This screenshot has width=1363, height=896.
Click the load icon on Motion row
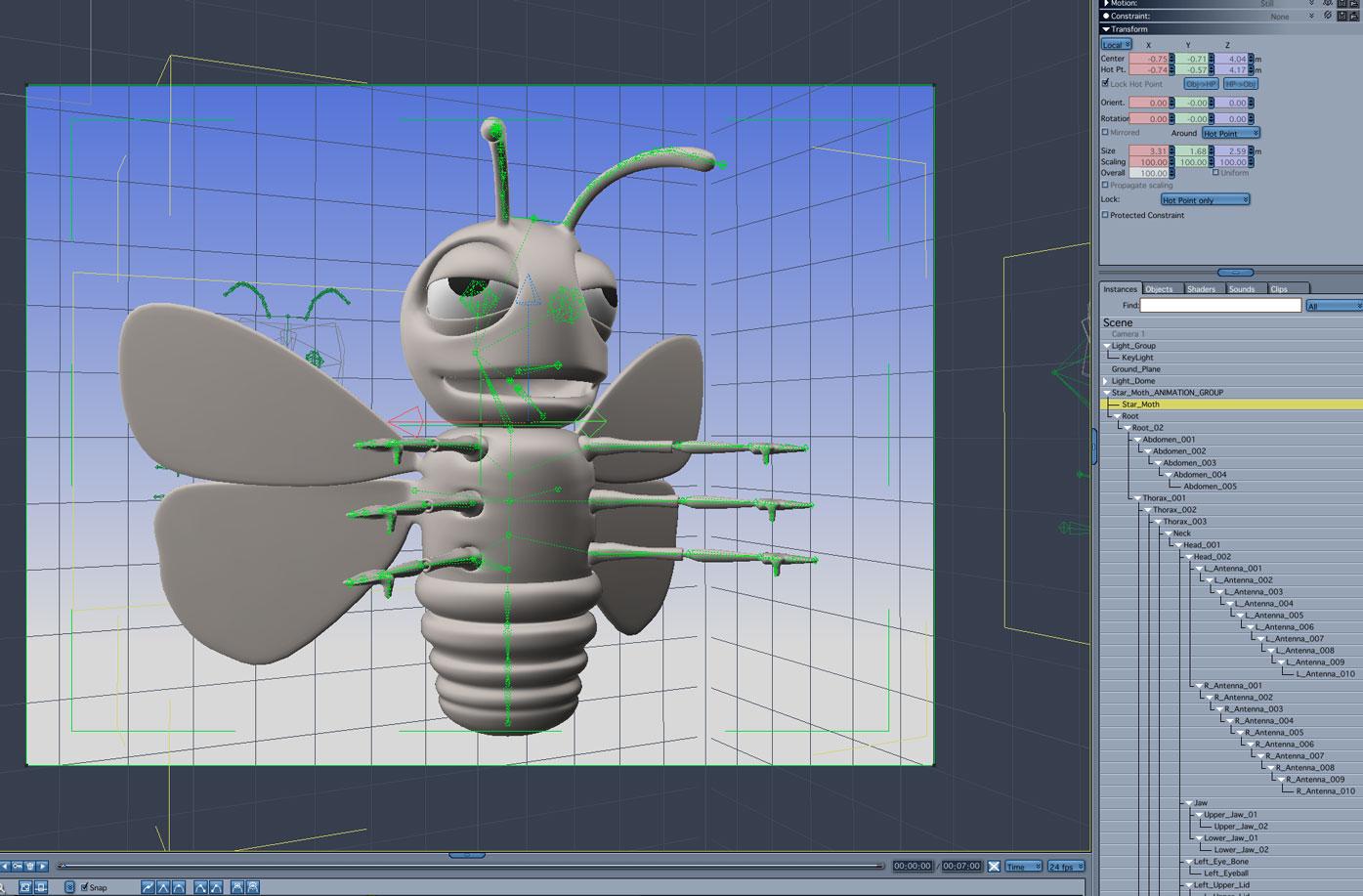click(x=1355, y=4)
